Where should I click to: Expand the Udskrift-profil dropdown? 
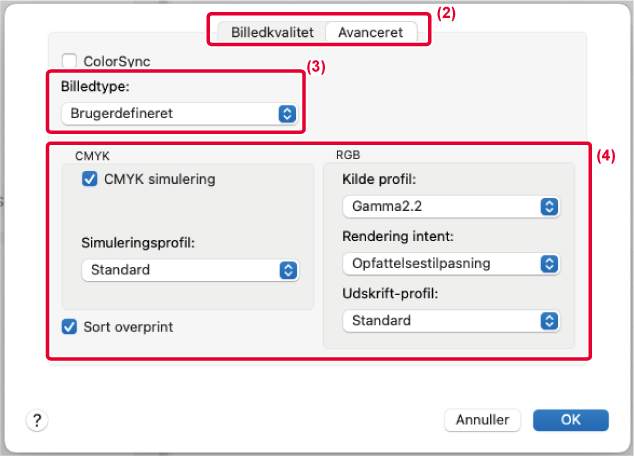pyautogui.click(x=450, y=321)
